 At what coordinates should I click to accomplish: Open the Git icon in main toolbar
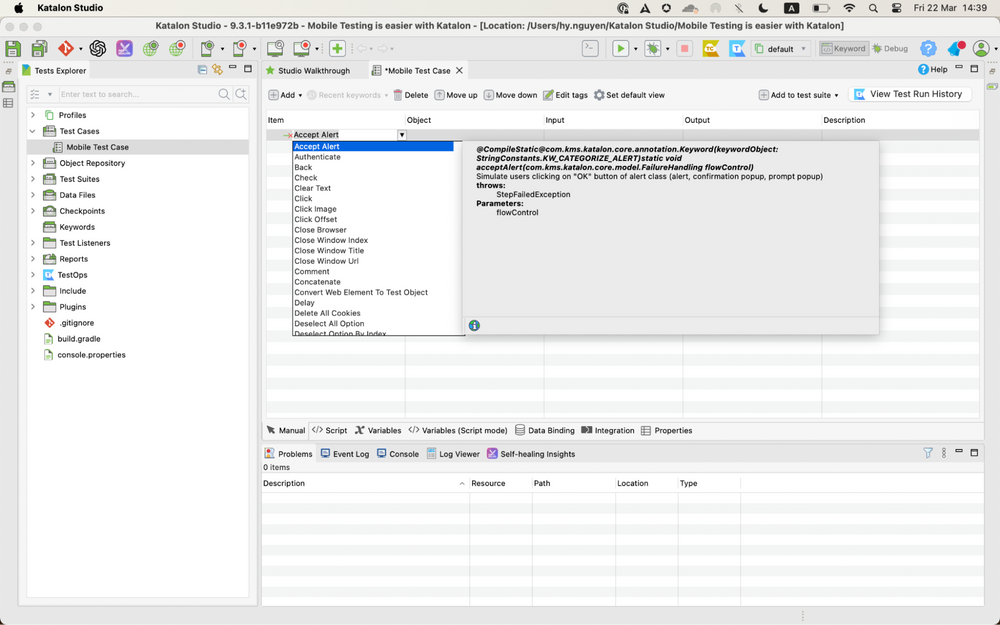pos(66,48)
